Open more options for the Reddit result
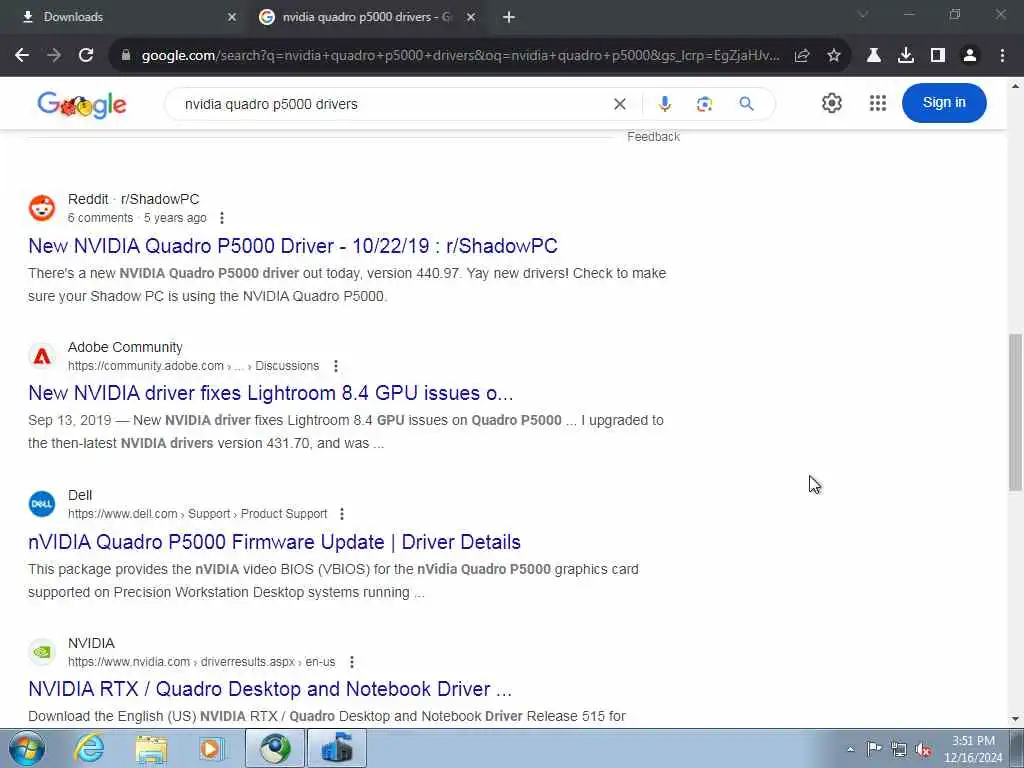The height and width of the screenshot is (768, 1024). click(x=222, y=217)
